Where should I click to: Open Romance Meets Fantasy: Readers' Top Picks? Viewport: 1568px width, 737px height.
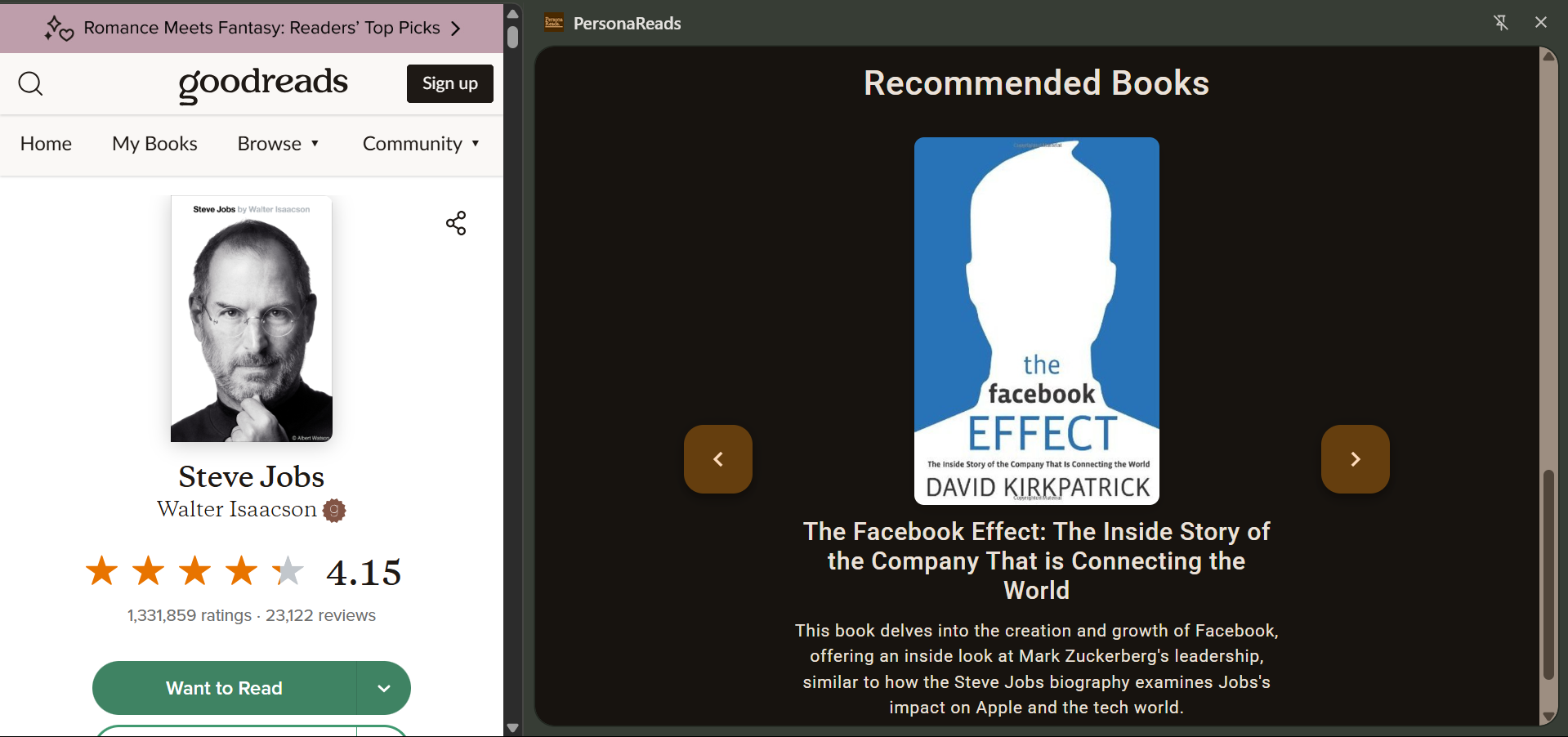pyautogui.click(x=261, y=28)
